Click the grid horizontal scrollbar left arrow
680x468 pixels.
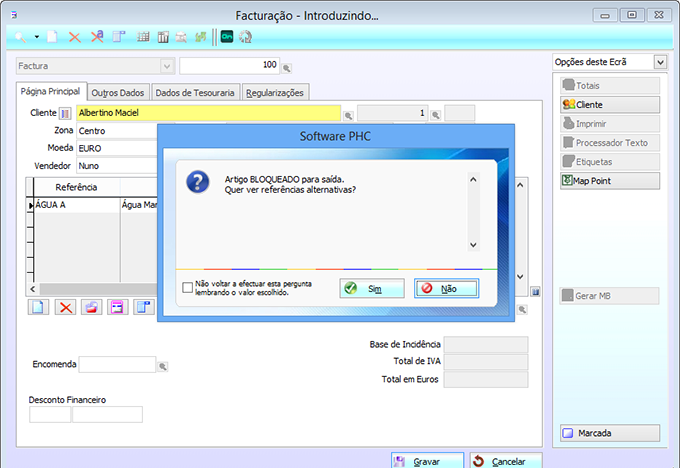[x=33, y=289]
